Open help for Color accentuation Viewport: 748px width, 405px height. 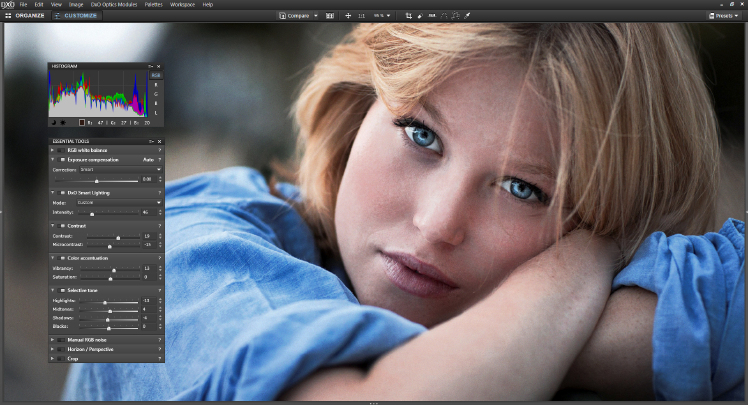click(x=160, y=258)
